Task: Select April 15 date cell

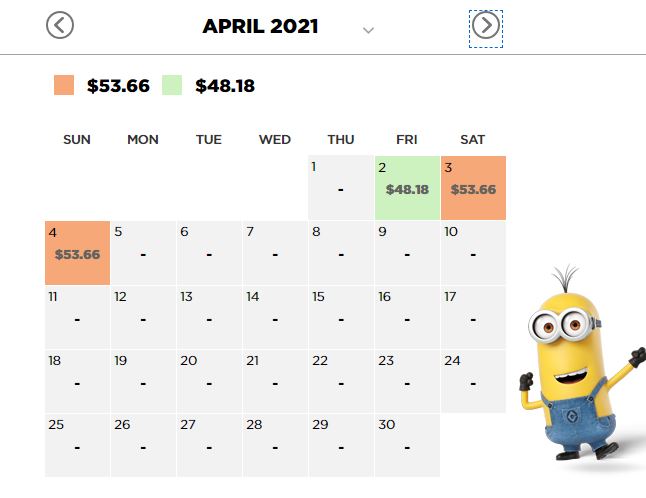Action: coord(341,317)
